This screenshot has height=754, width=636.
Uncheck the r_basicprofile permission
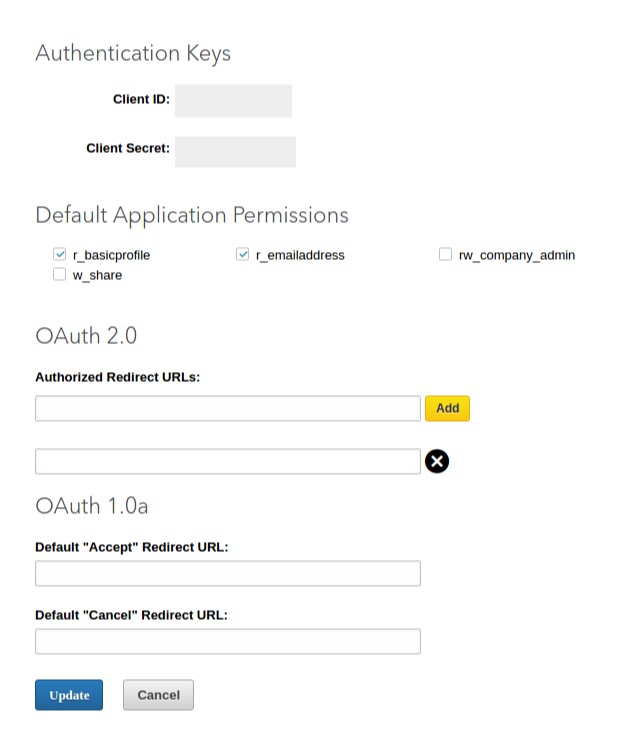coord(59,255)
